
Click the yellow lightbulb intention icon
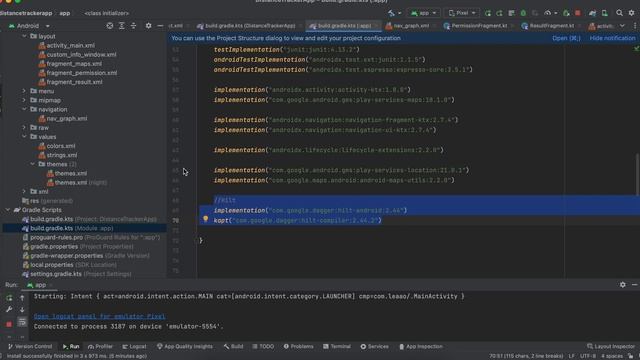206,219
